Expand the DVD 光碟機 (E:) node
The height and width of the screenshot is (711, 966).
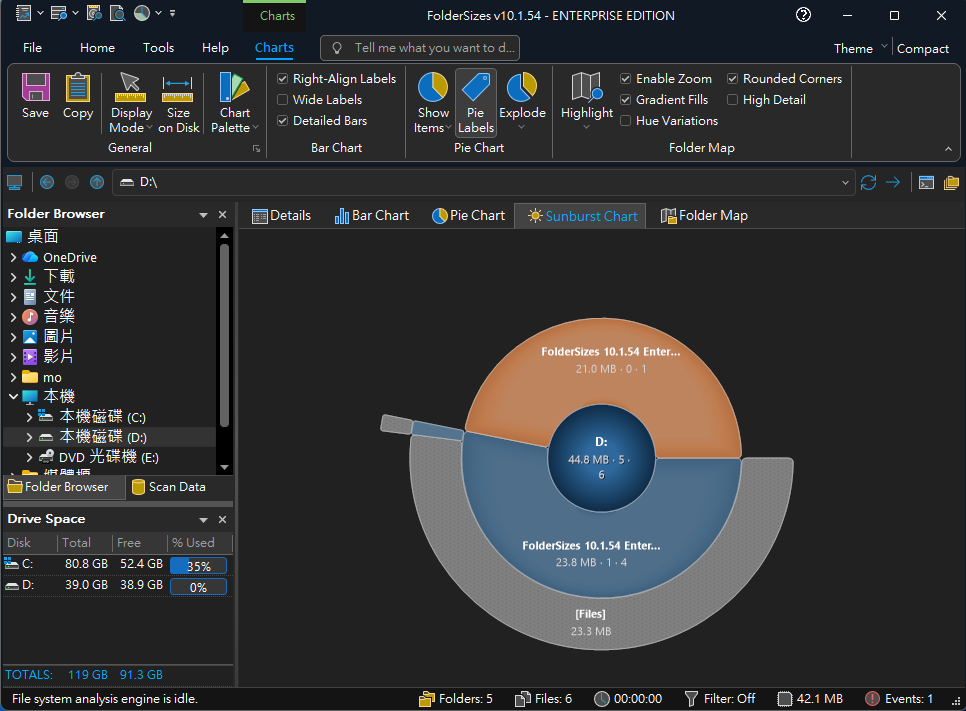pyautogui.click(x=29, y=457)
